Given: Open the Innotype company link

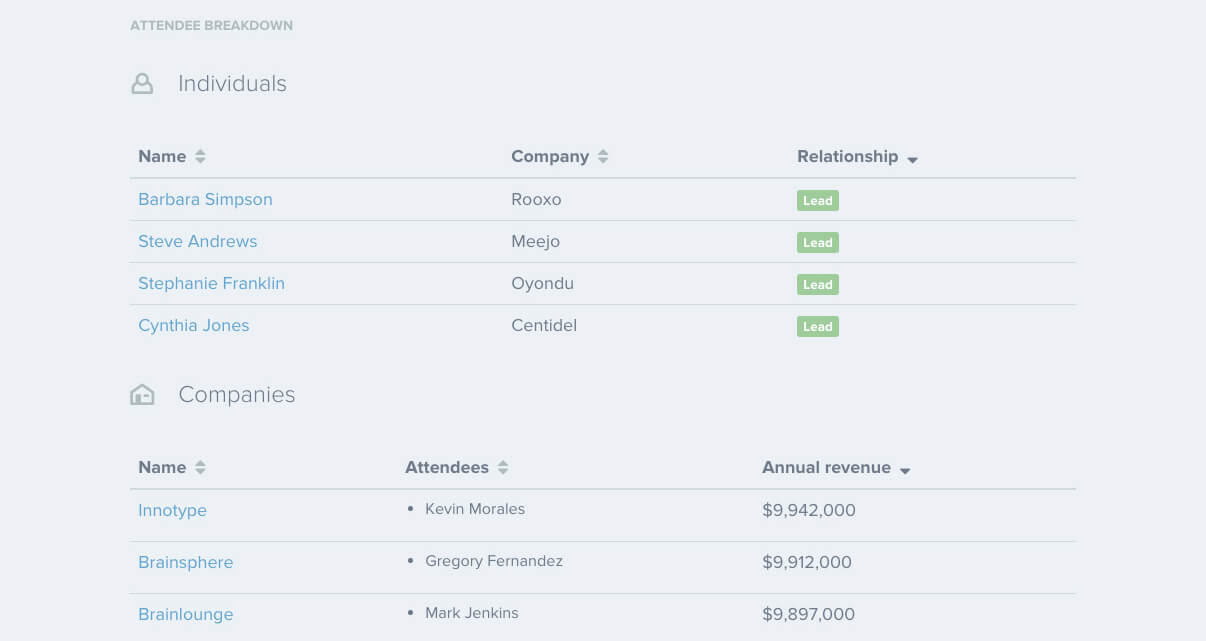Looking at the screenshot, I should tap(172, 510).
